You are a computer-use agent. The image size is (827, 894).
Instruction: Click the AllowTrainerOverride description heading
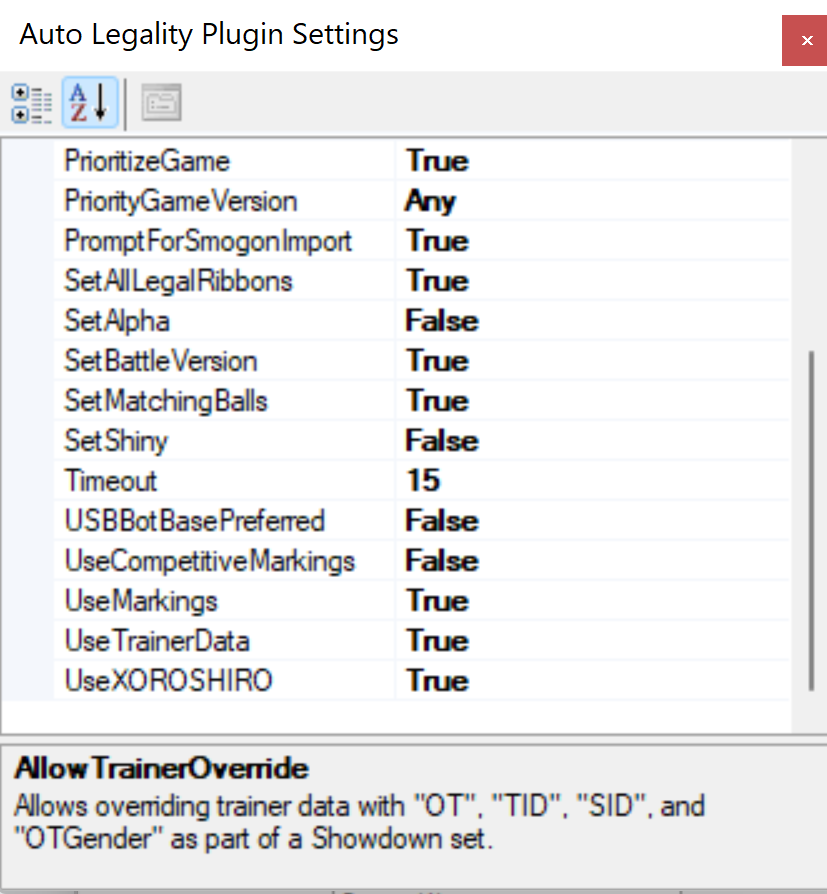click(161, 768)
